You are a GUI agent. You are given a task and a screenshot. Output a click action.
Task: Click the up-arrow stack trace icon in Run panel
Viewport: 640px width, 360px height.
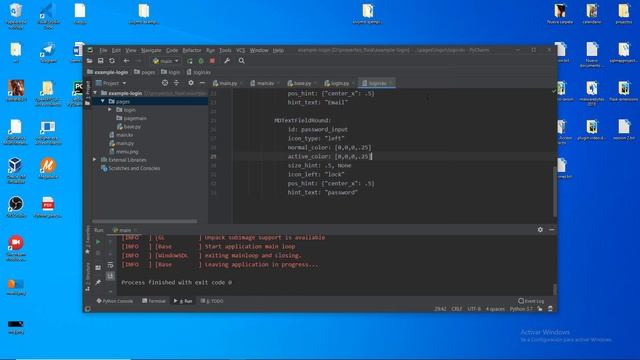110,242
